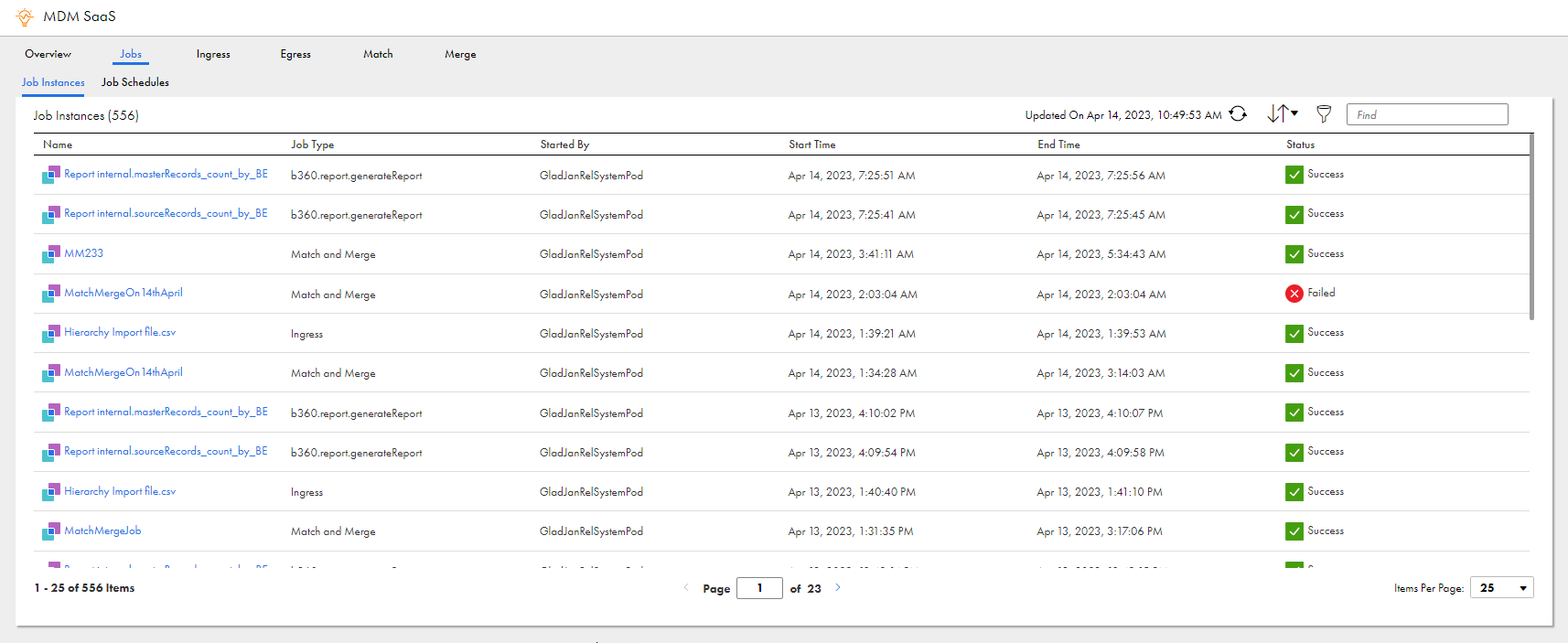This screenshot has height=643, width=1568.
Task: Click the Success icon for the 7:25:41 AM report
Action: click(x=1294, y=214)
